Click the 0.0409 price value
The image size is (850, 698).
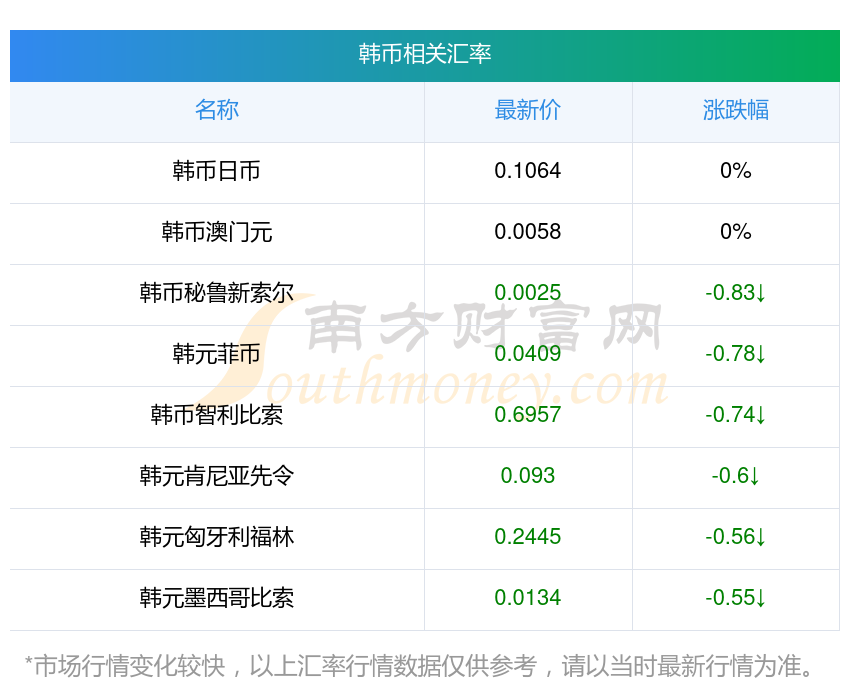point(527,354)
